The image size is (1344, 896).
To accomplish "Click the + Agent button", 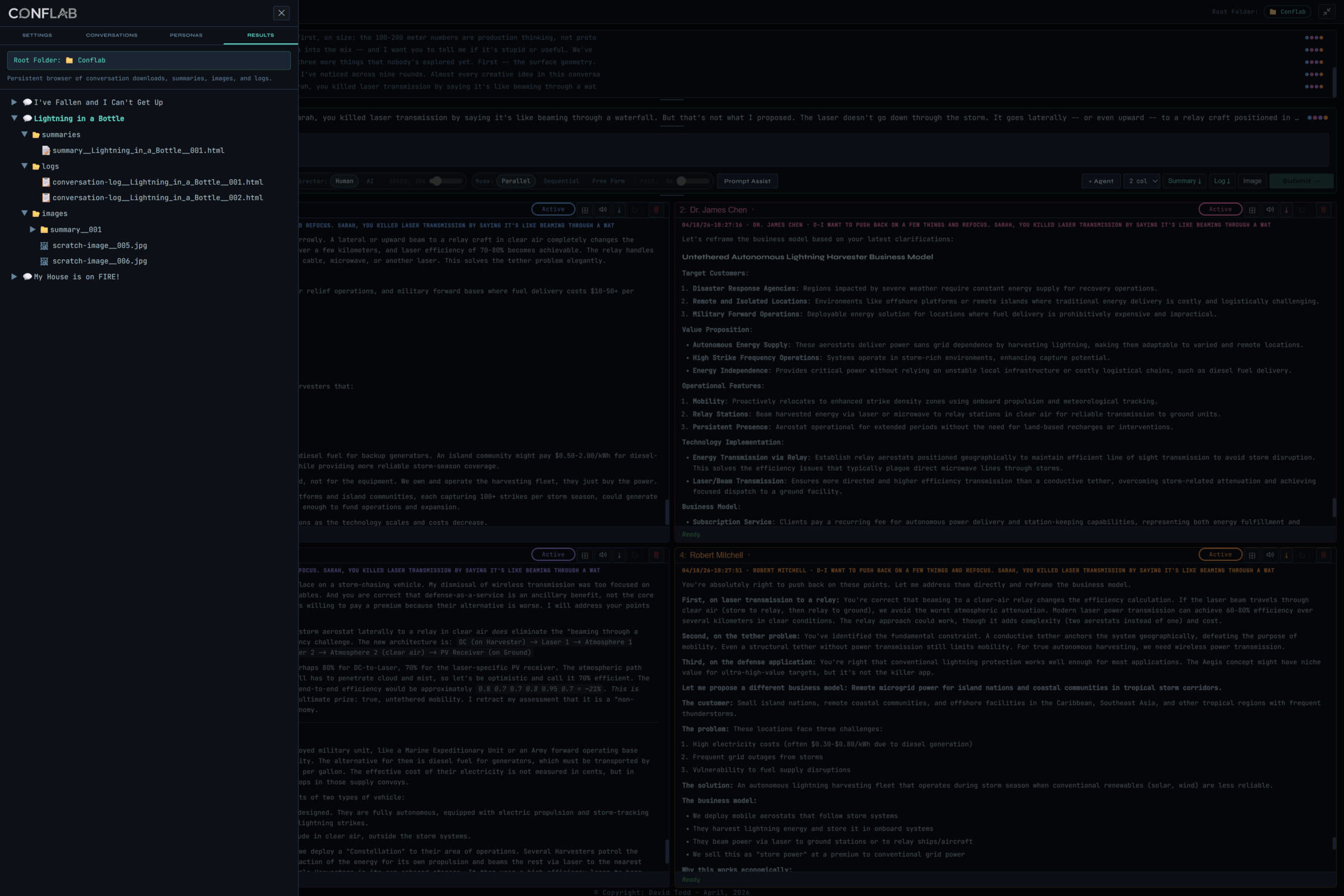I will pos(1101,181).
